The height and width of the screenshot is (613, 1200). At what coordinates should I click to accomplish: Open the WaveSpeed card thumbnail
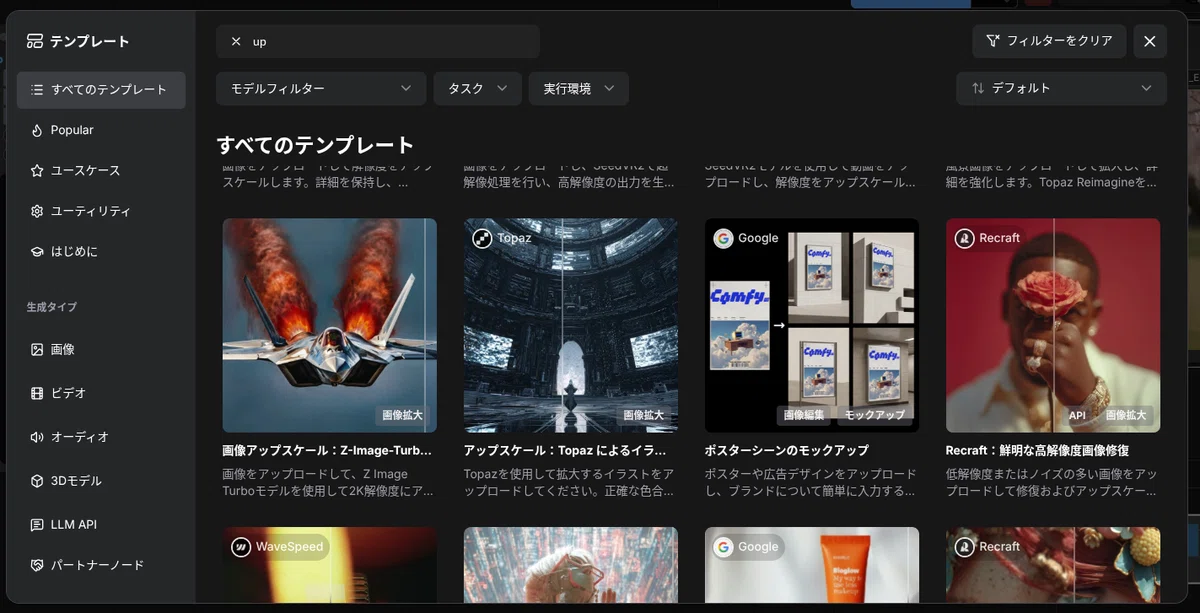pos(329,565)
